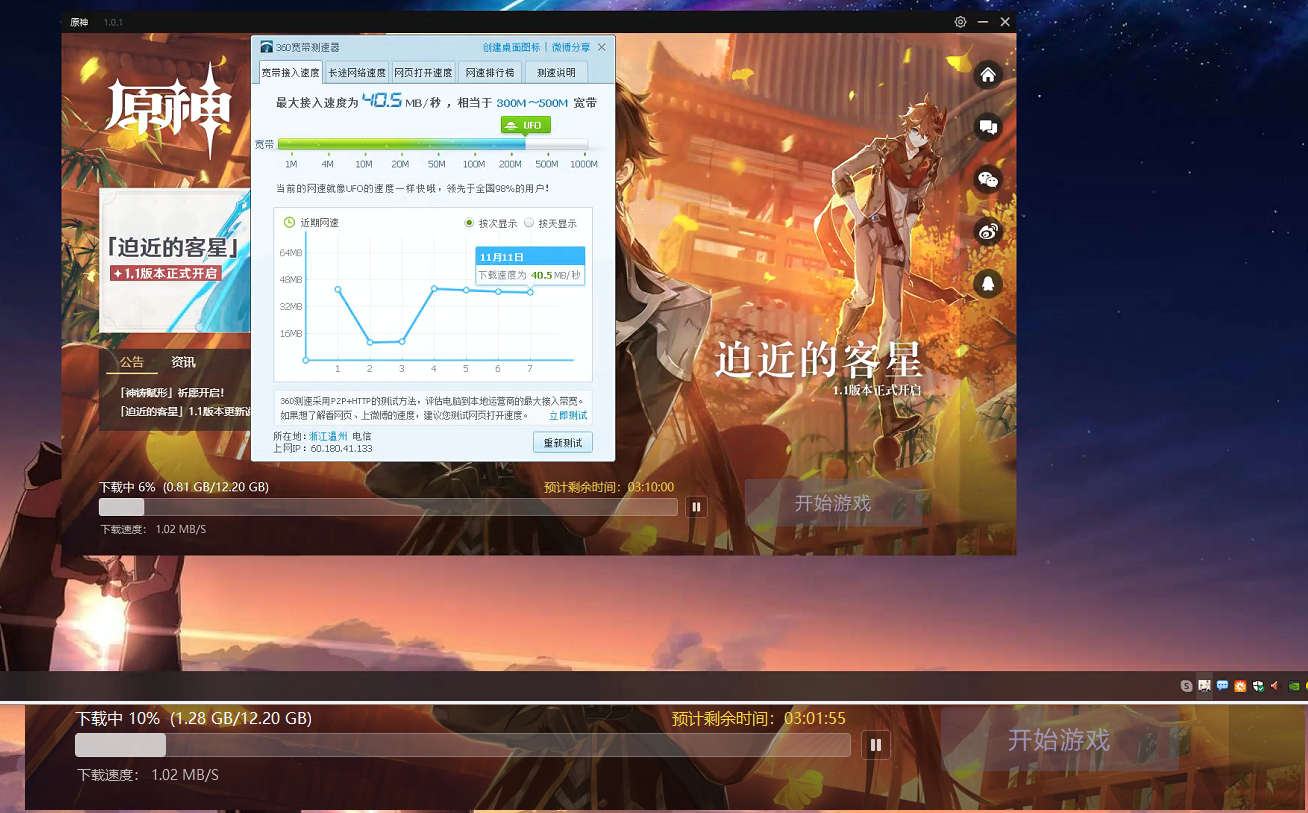
Task: Select the 按天显示 radio button
Action: click(x=529, y=223)
